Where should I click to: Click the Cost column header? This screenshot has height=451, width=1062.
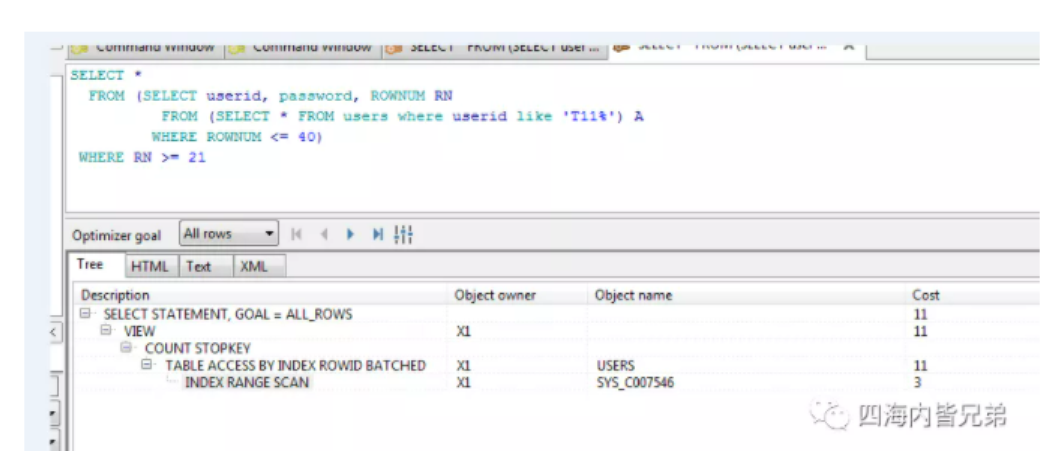click(926, 295)
